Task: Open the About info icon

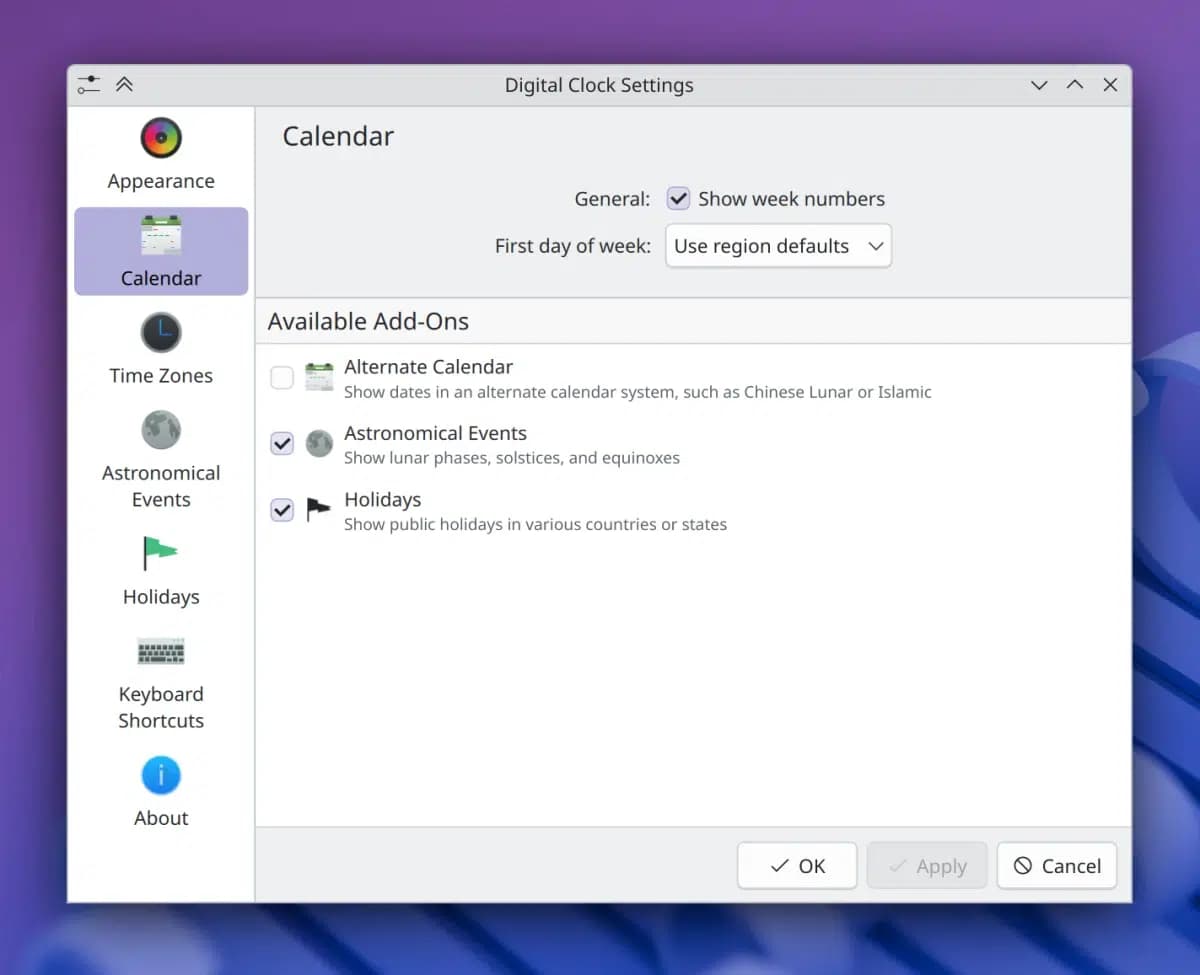Action: (161, 775)
